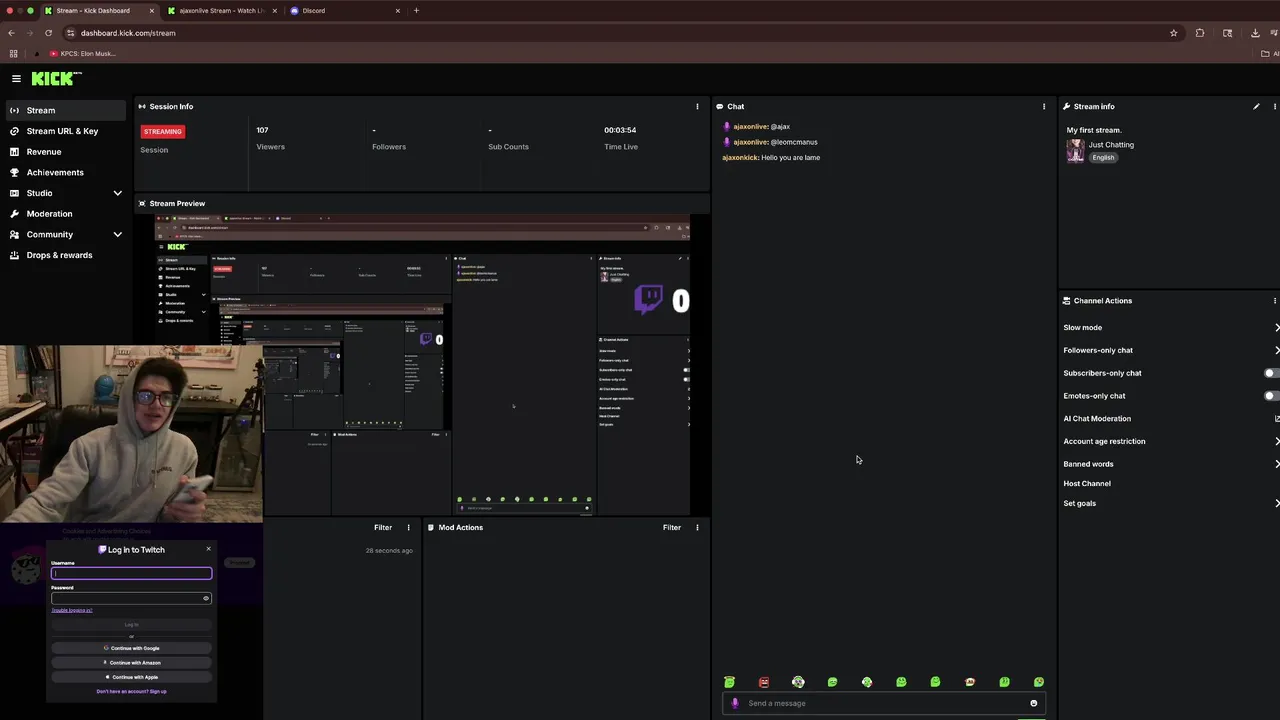This screenshot has width=1280, height=720.
Task: Open Stream URL & Key page
Action: (x=66, y=131)
